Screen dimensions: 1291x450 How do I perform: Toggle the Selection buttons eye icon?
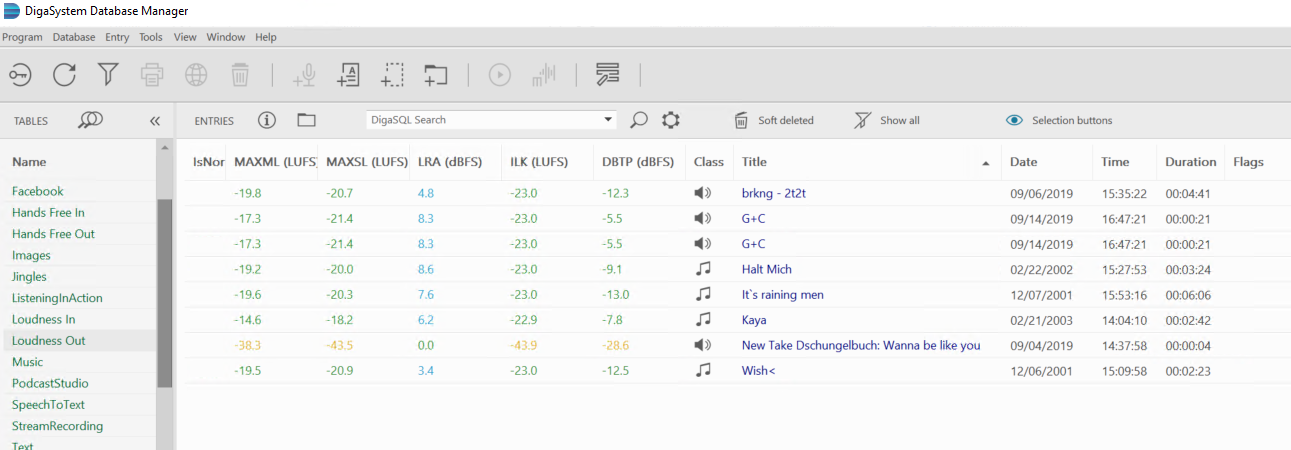1014,120
